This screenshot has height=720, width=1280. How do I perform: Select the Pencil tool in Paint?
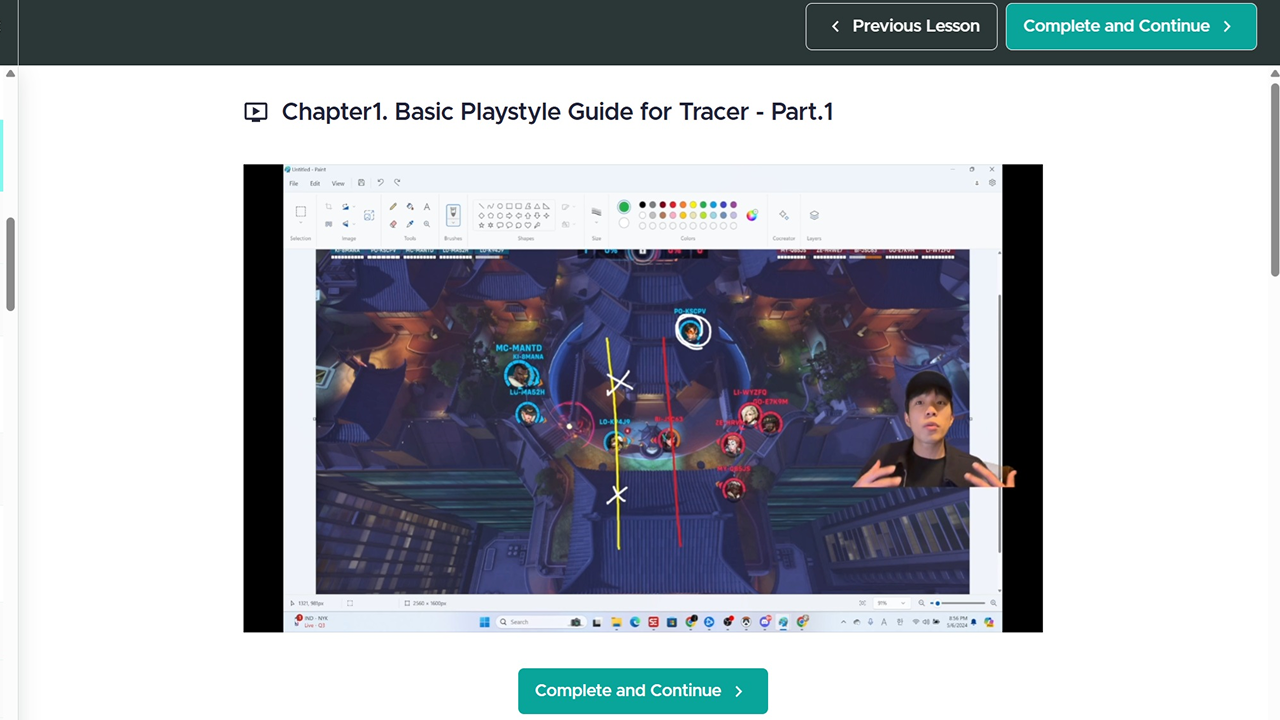(393, 207)
